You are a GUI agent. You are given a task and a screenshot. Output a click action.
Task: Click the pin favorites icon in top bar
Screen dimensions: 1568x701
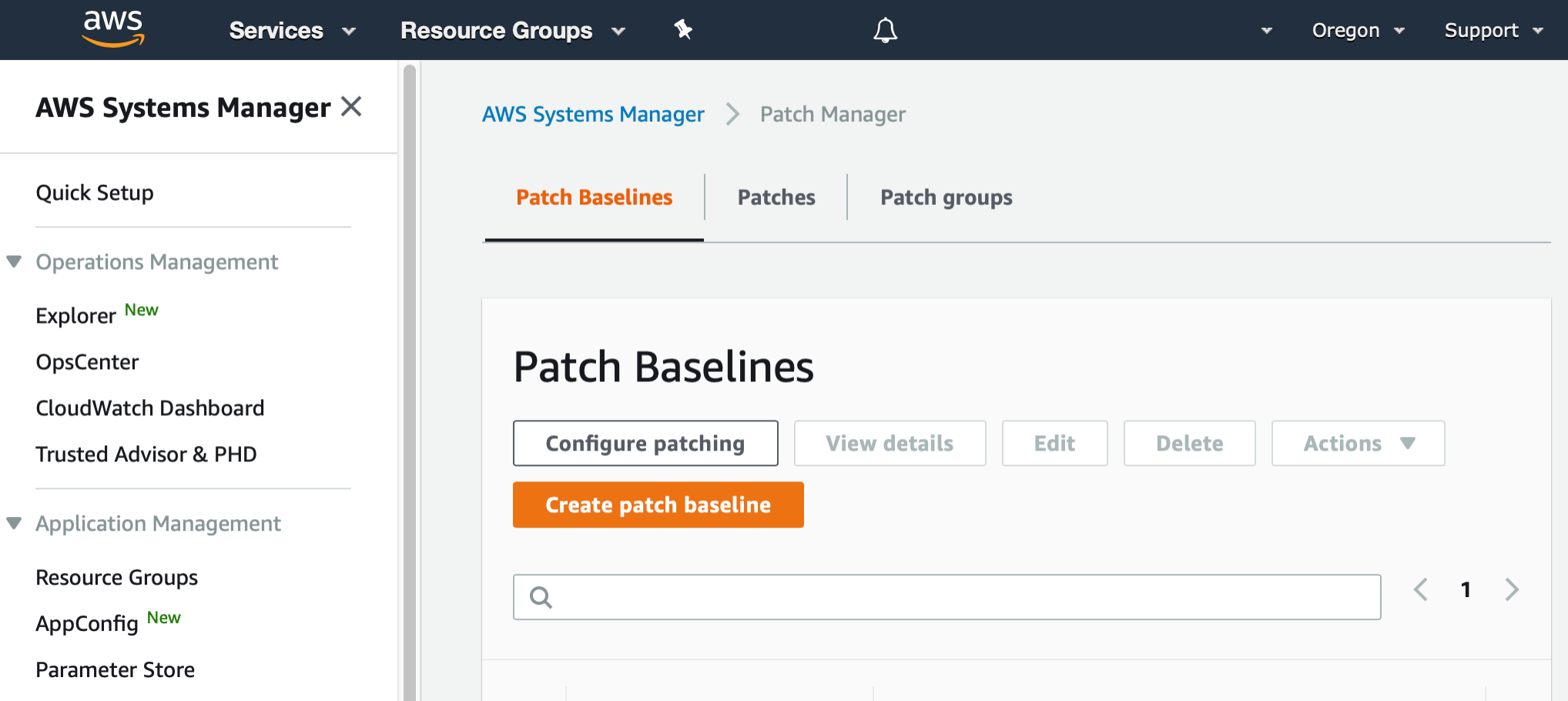682,30
